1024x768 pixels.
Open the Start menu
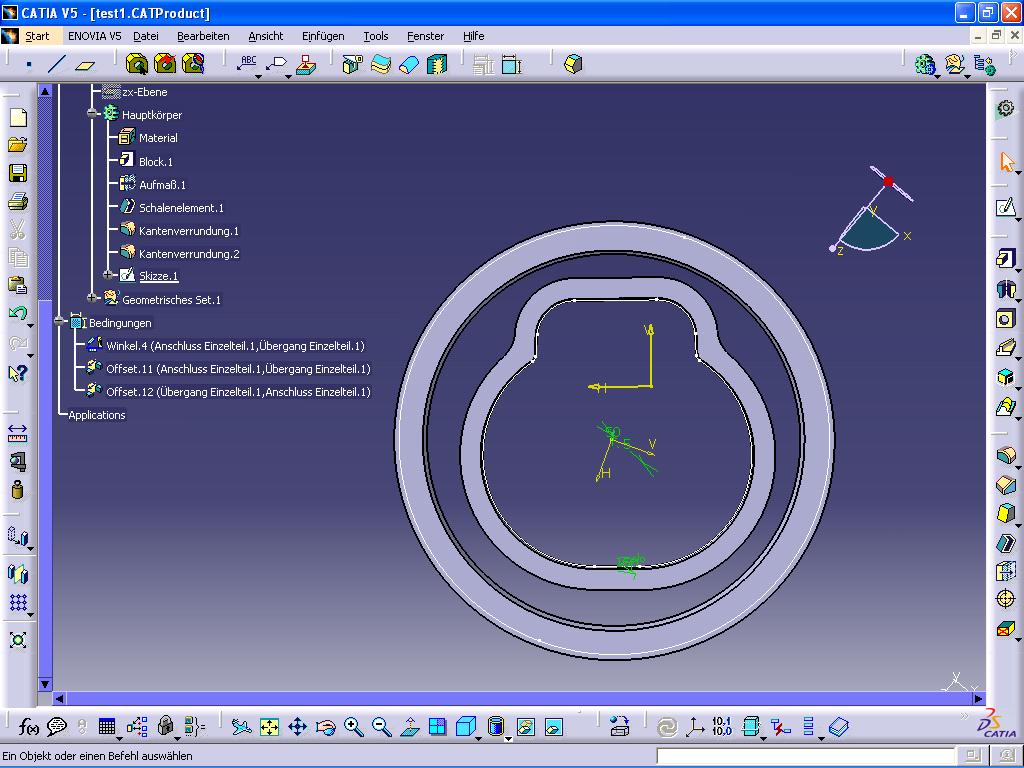point(37,37)
